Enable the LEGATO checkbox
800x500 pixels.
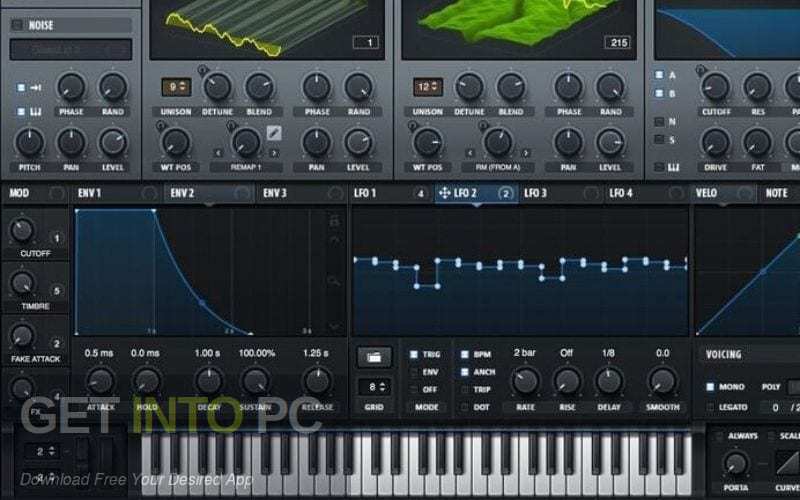click(x=710, y=407)
